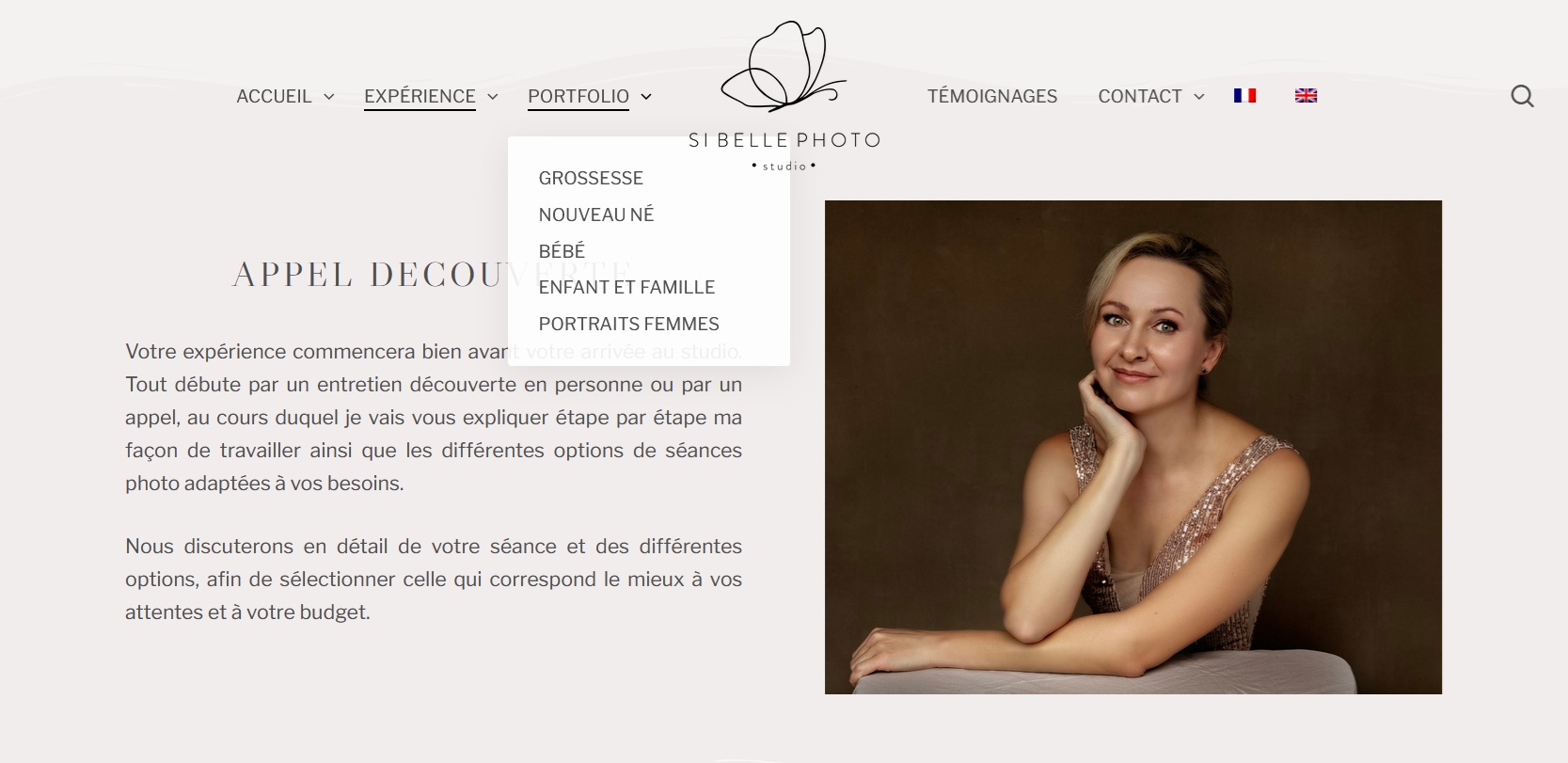Image resolution: width=1568 pixels, height=763 pixels.
Task: Open the search magnifier icon
Action: (1522, 96)
